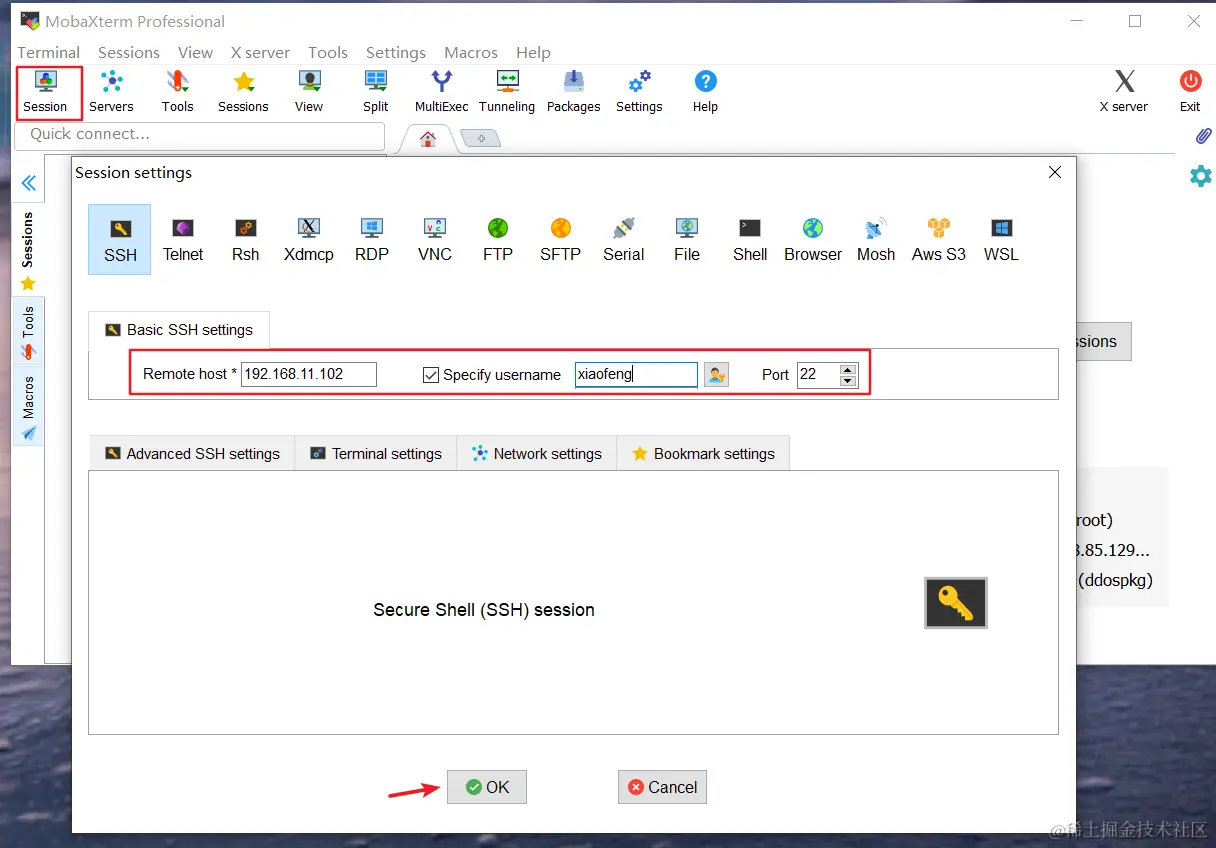Click the Cancel button
This screenshot has height=848, width=1216.
point(662,787)
